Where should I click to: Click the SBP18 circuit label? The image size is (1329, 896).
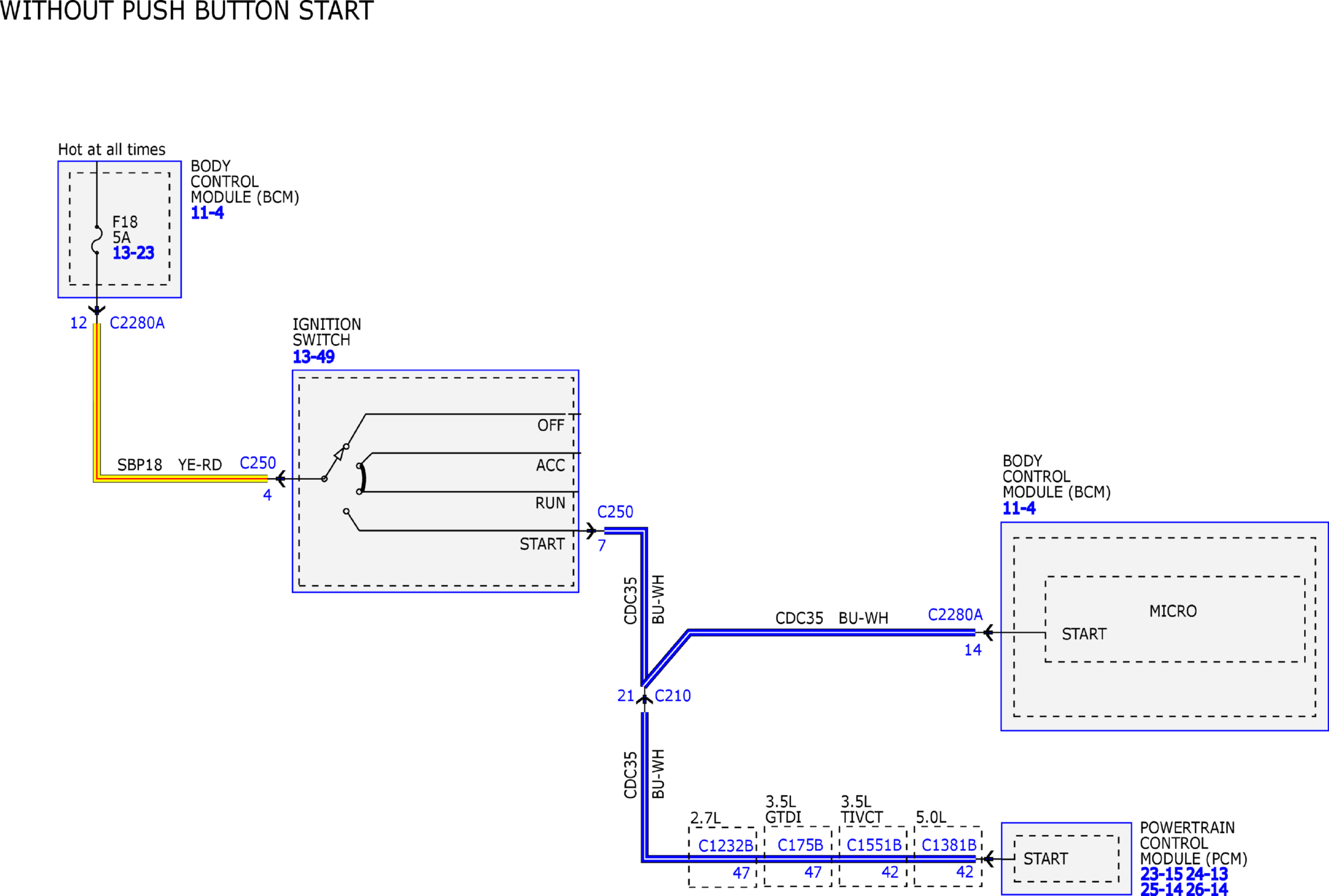[x=140, y=465]
